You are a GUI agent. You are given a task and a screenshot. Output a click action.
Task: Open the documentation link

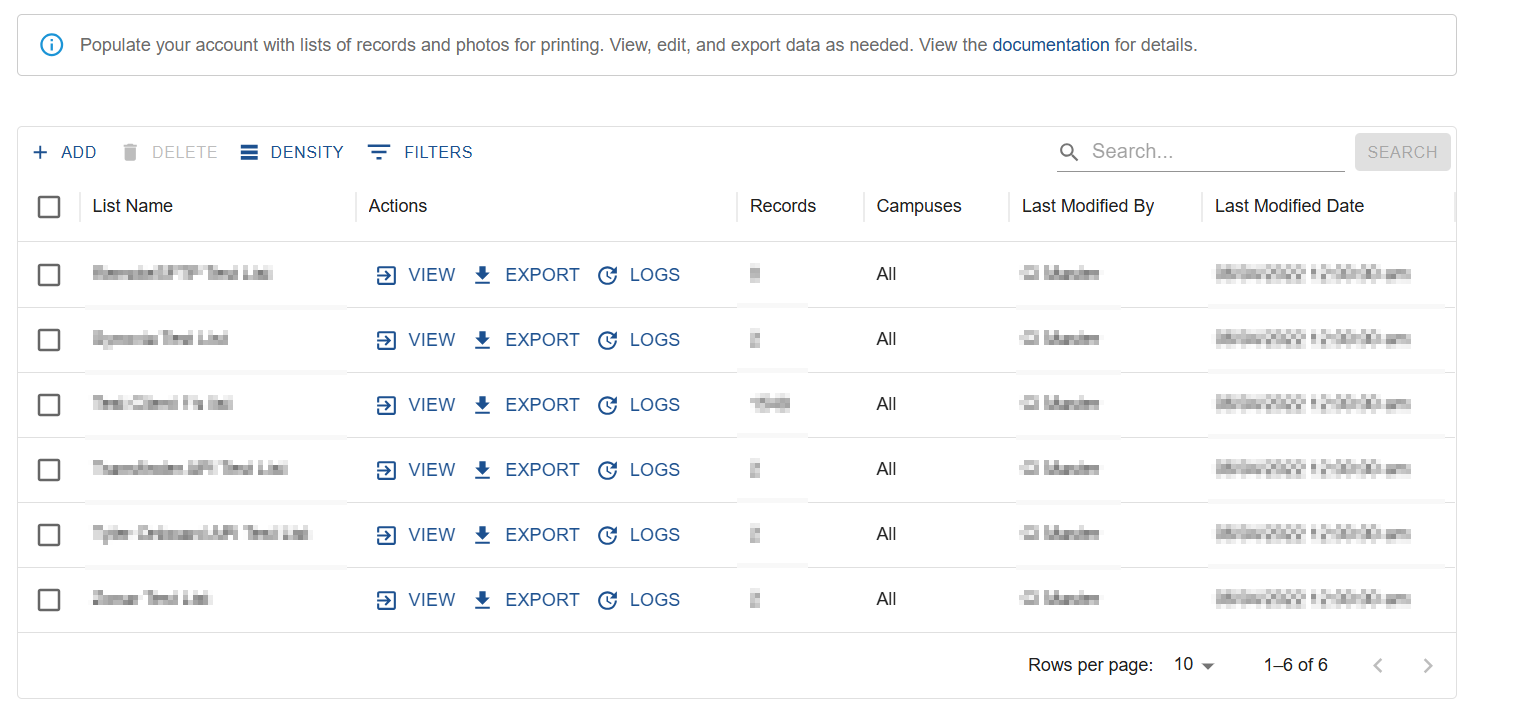(x=1051, y=45)
